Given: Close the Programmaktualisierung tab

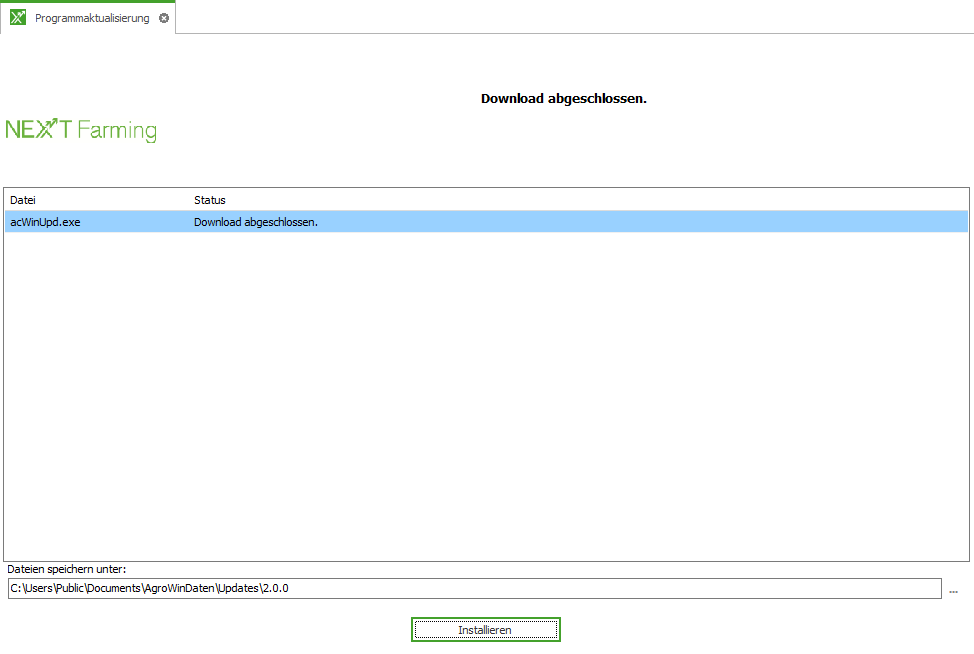Looking at the screenshot, I should (164, 18).
